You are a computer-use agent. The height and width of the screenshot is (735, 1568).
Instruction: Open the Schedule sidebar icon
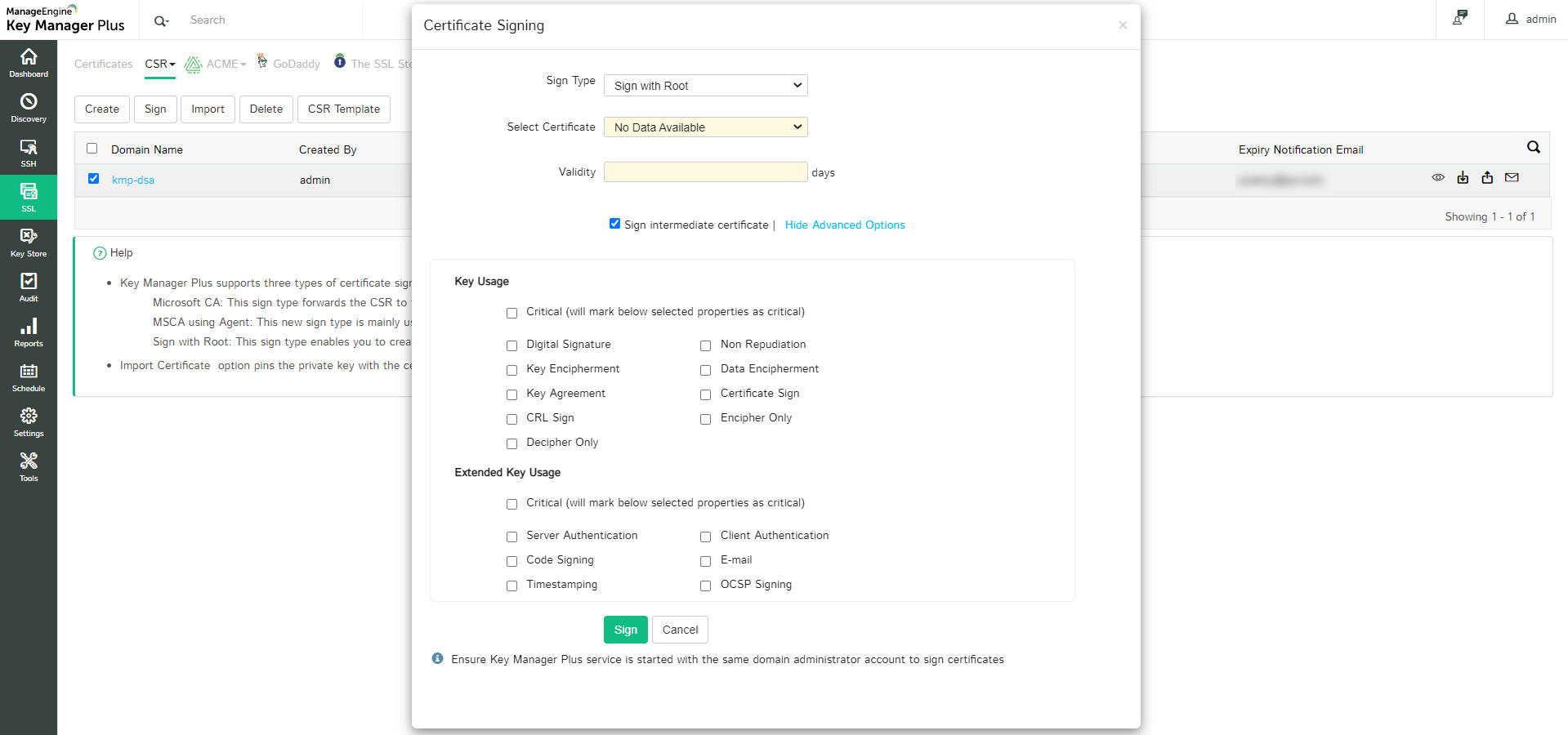[x=29, y=376]
